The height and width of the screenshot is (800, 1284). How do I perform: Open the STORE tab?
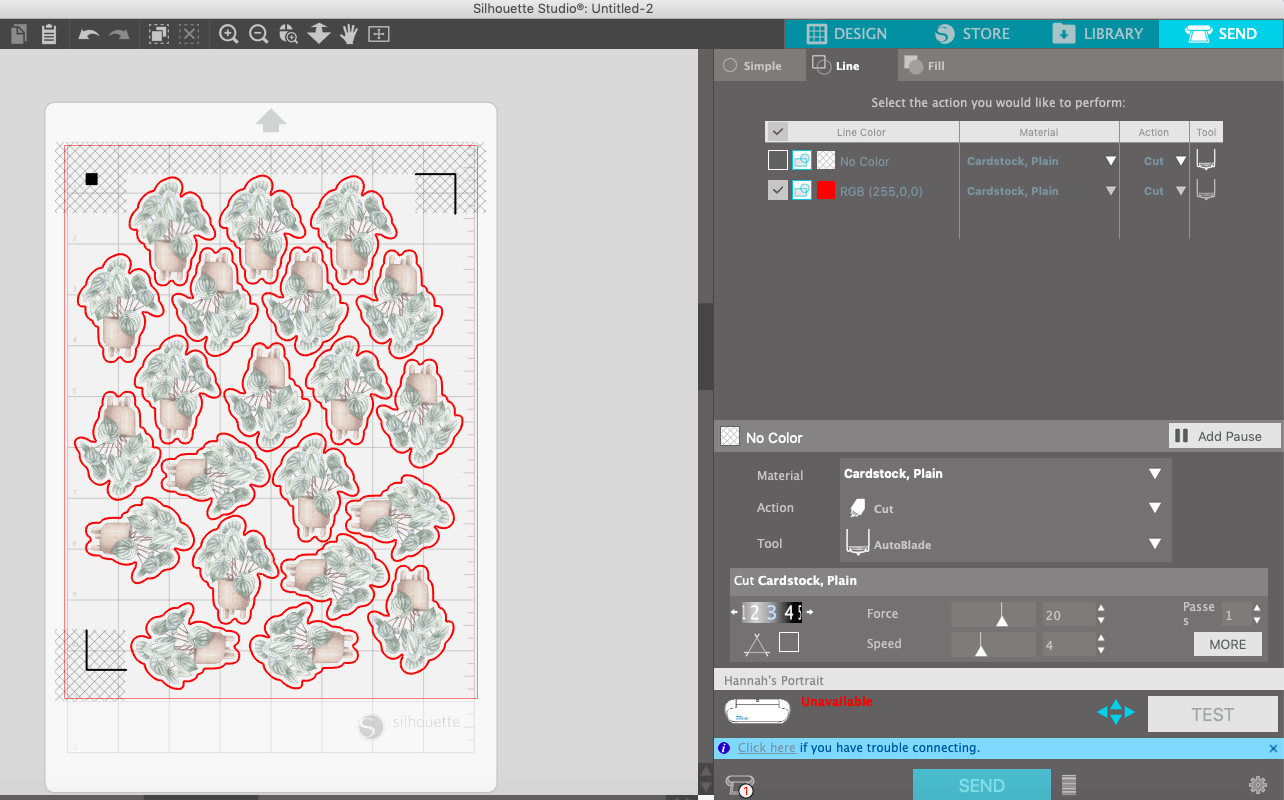click(x=972, y=34)
